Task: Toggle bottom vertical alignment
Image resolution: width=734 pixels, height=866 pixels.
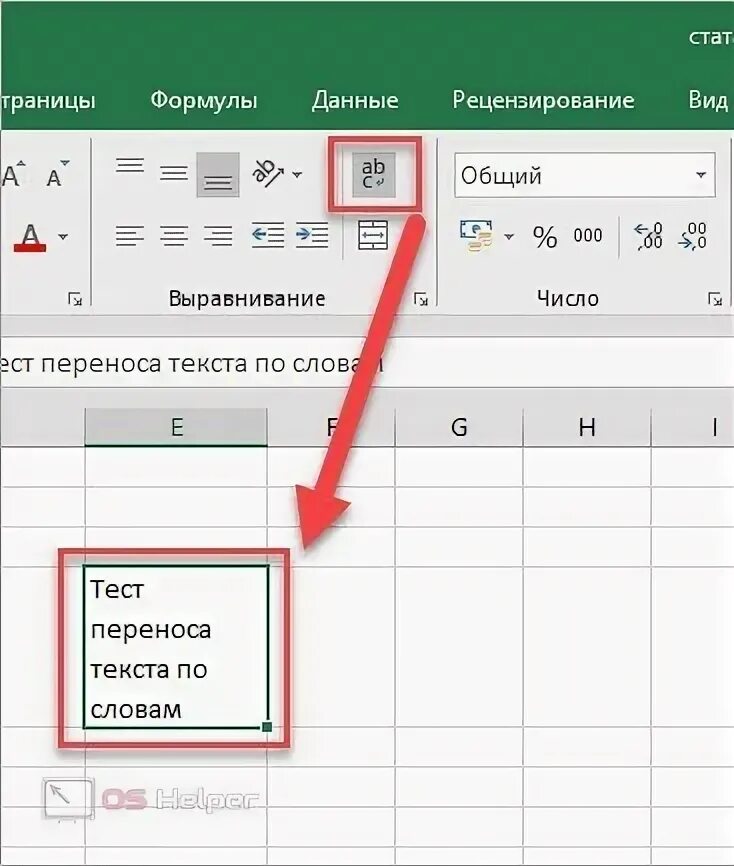Action: 218,175
